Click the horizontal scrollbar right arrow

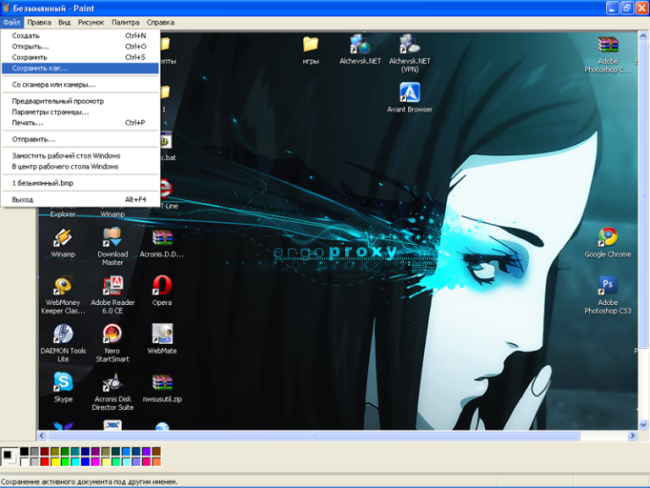pos(632,436)
